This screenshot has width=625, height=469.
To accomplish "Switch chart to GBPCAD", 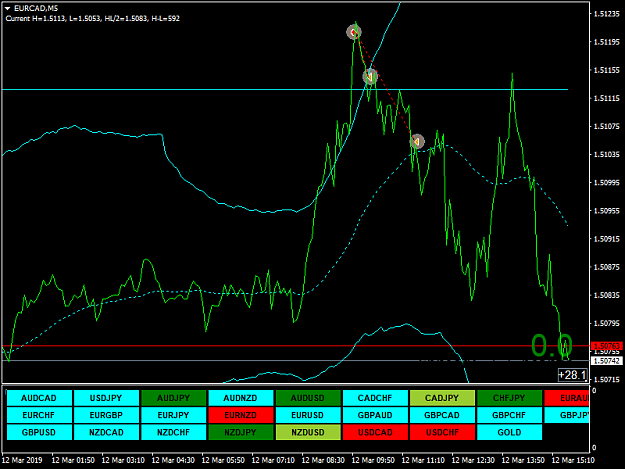I will [x=442, y=415].
